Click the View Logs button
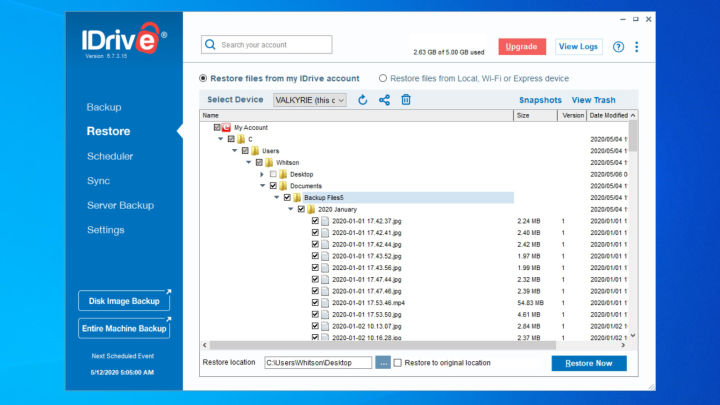This screenshot has width=720, height=405. [x=578, y=46]
